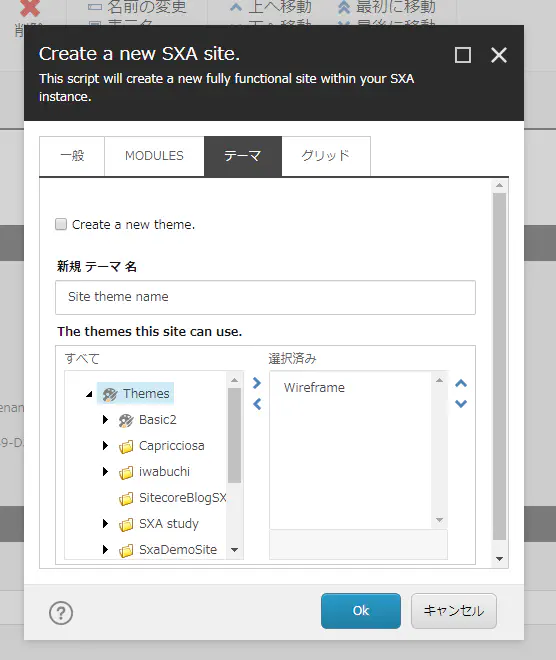
Task: Select Wireframe in the selected list
Action: pos(314,388)
